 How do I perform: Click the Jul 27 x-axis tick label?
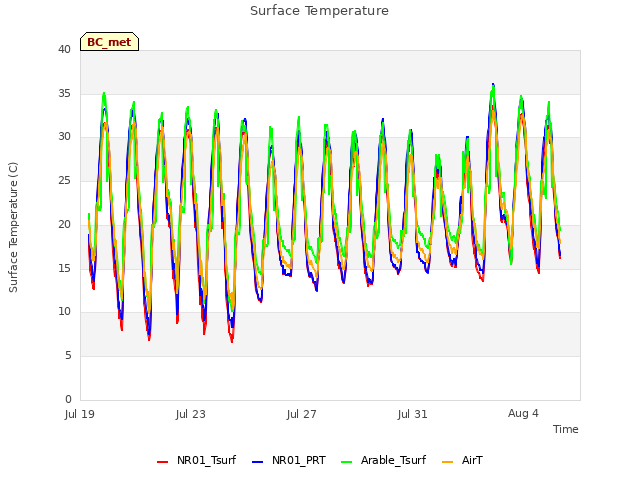point(302,414)
